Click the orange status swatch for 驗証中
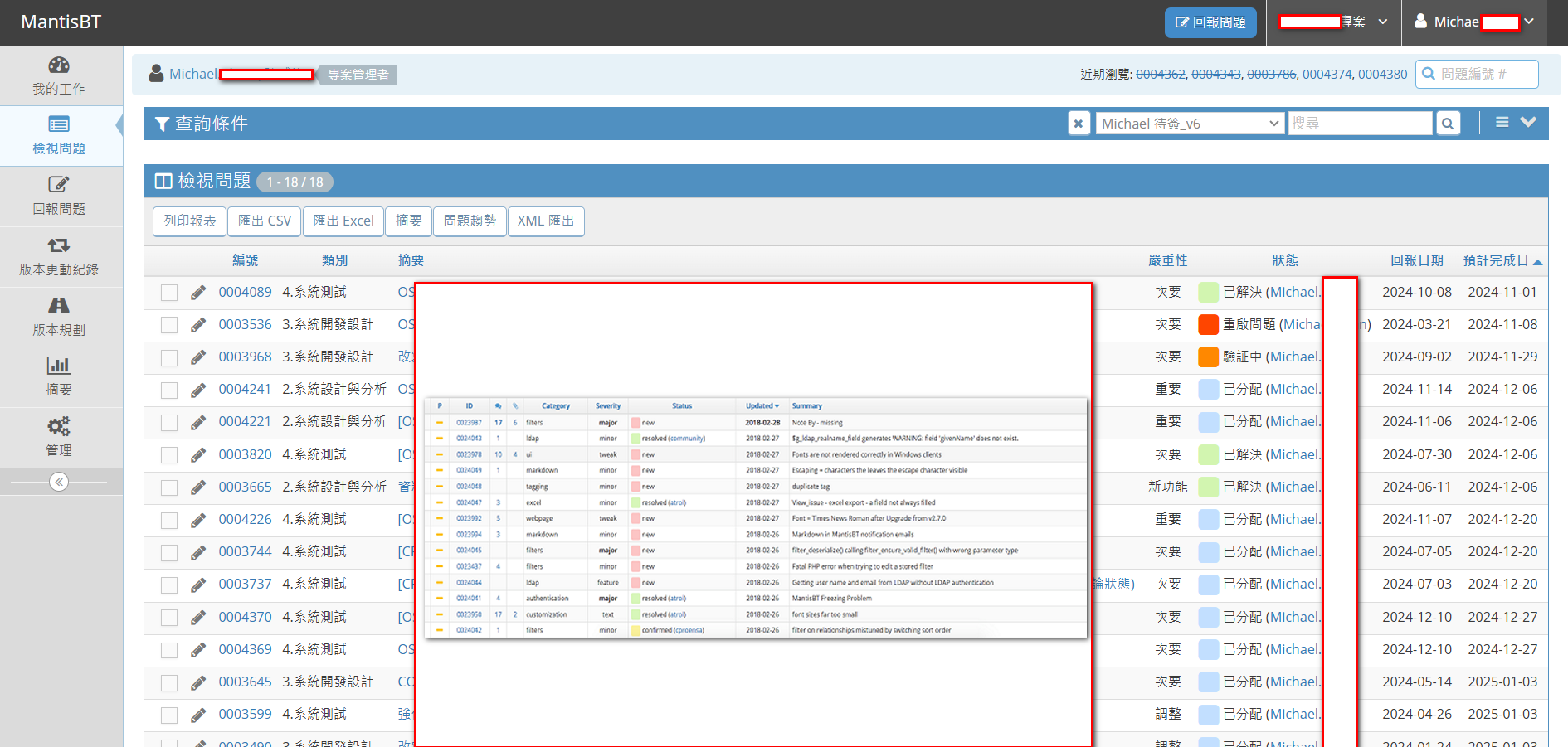Image resolution: width=1568 pixels, height=747 pixels. pos(1208,357)
